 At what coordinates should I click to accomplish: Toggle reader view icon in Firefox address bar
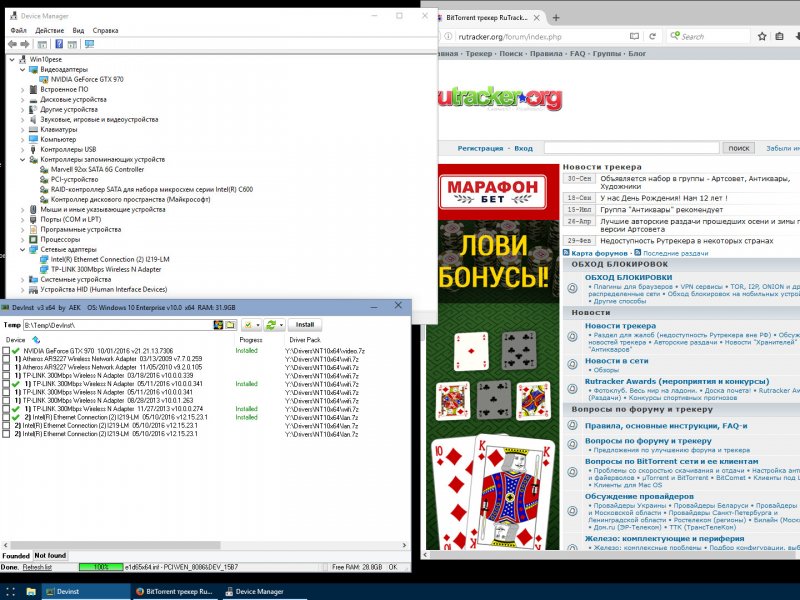pyautogui.click(x=634, y=36)
